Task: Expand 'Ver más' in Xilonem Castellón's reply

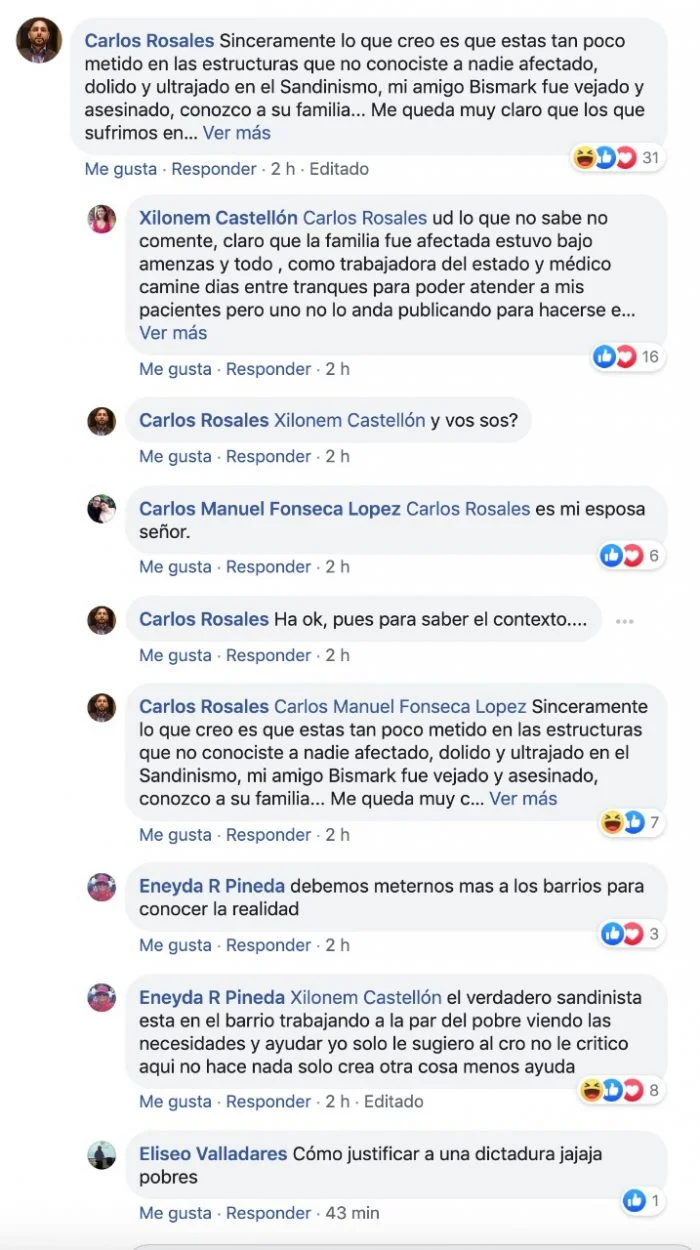Action: coord(173,332)
